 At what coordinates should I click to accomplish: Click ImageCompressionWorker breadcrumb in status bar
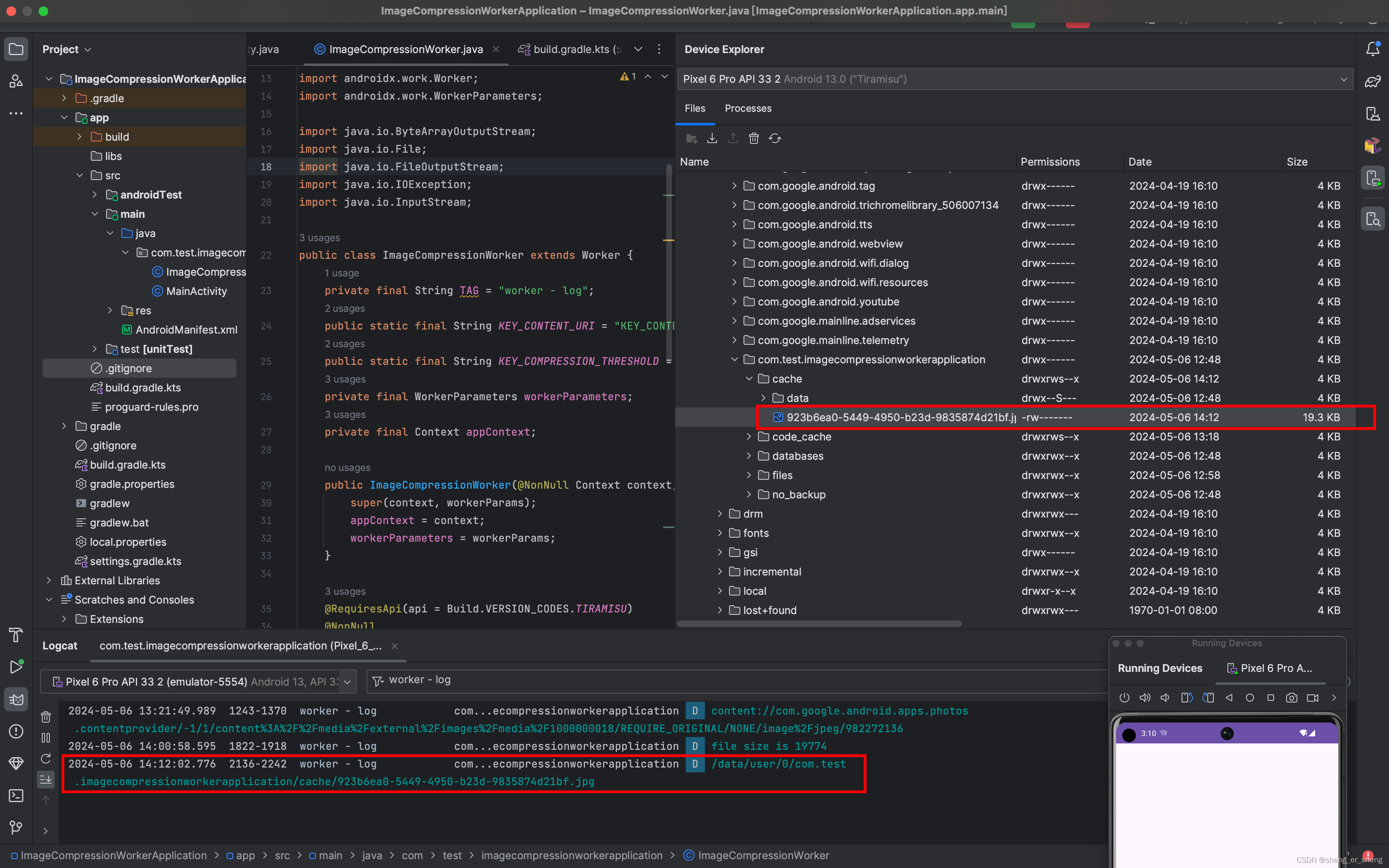pyautogui.click(x=763, y=856)
